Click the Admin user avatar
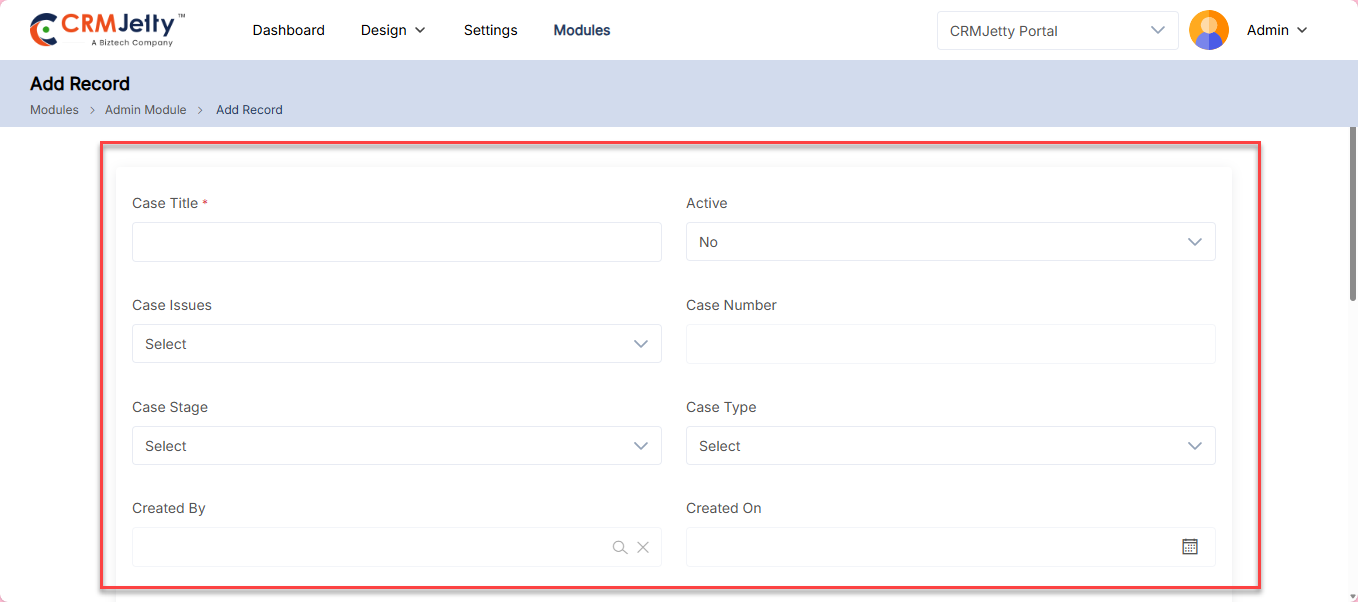The image size is (1358, 602). tap(1208, 30)
